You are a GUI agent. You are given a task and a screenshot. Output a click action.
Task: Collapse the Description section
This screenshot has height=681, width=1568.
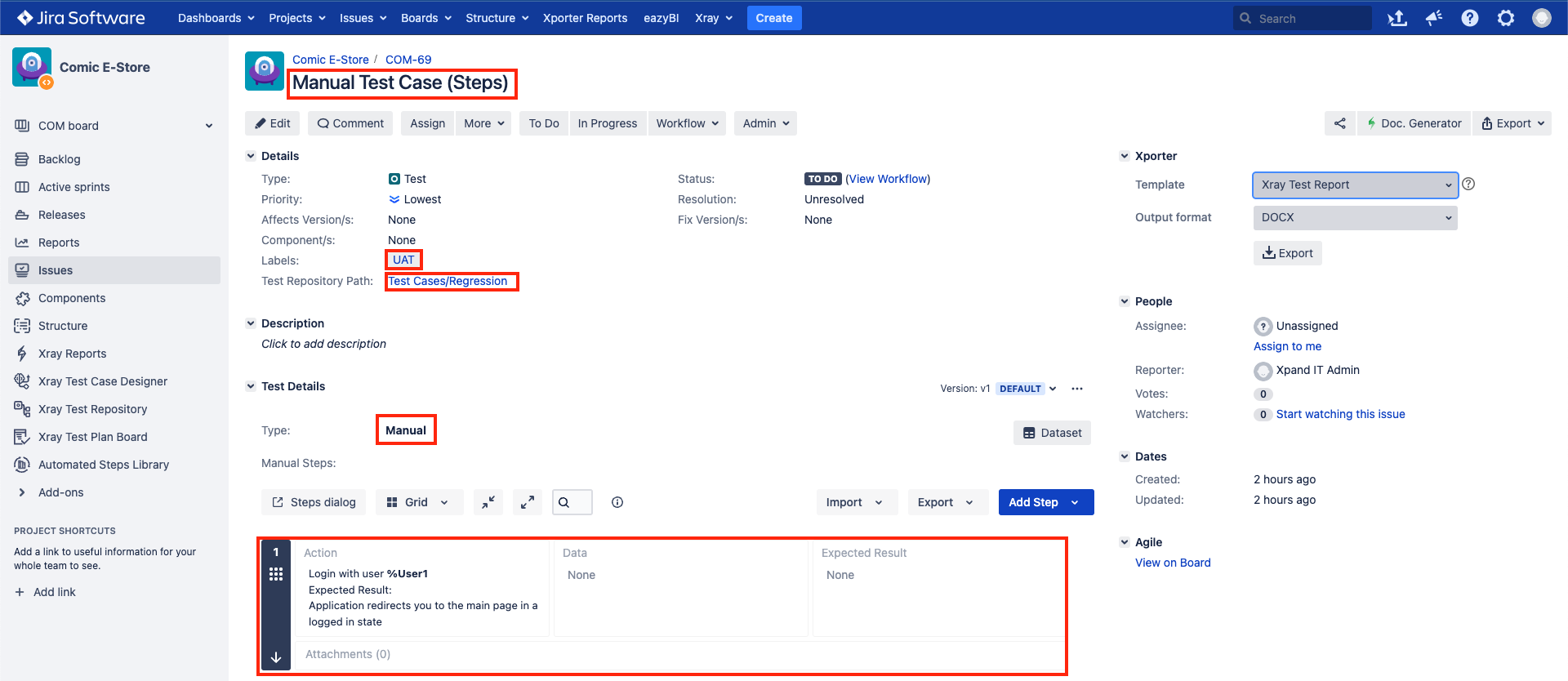[x=251, y=323]
